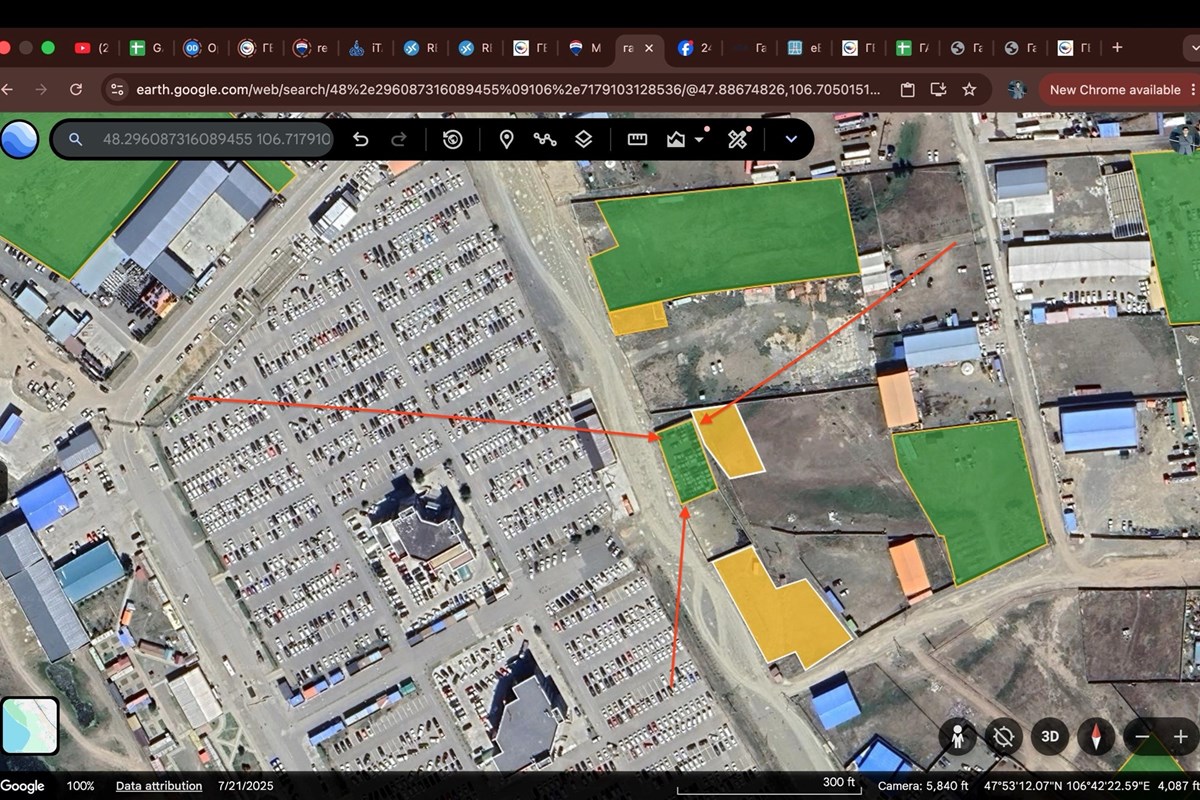This screenshot has height=800, width=1200.
Task: Switch to the Facebook browser tab
Action: point(695,48)
